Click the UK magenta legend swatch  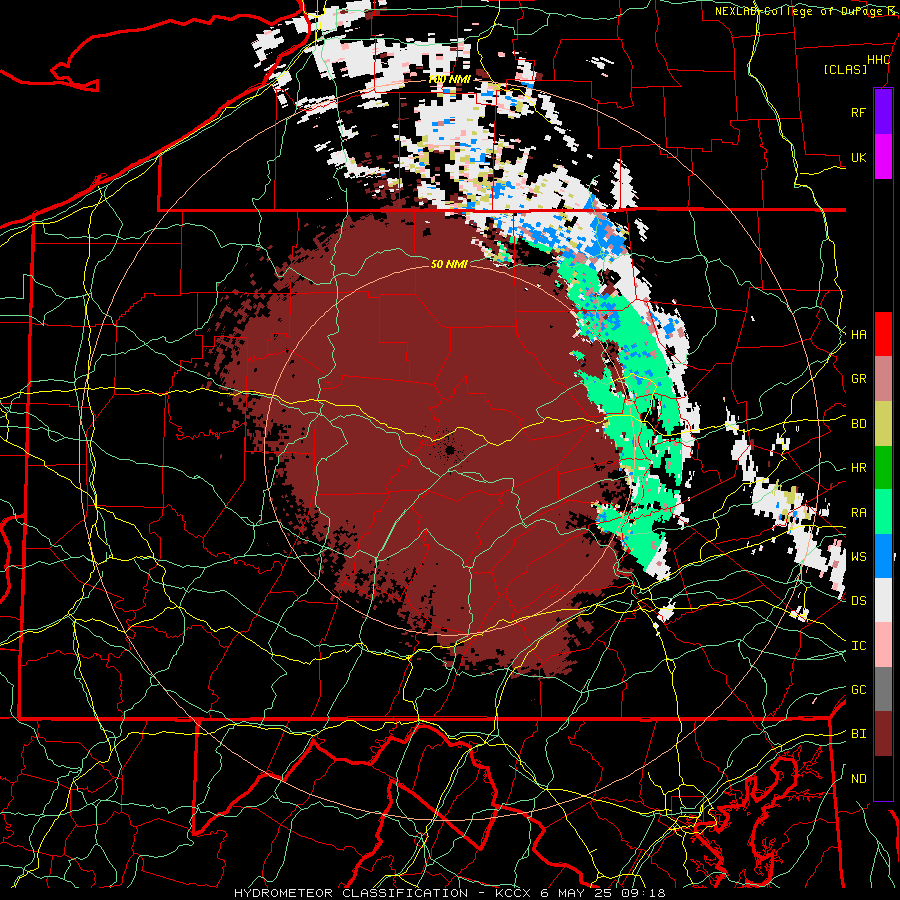pos(883,157)
